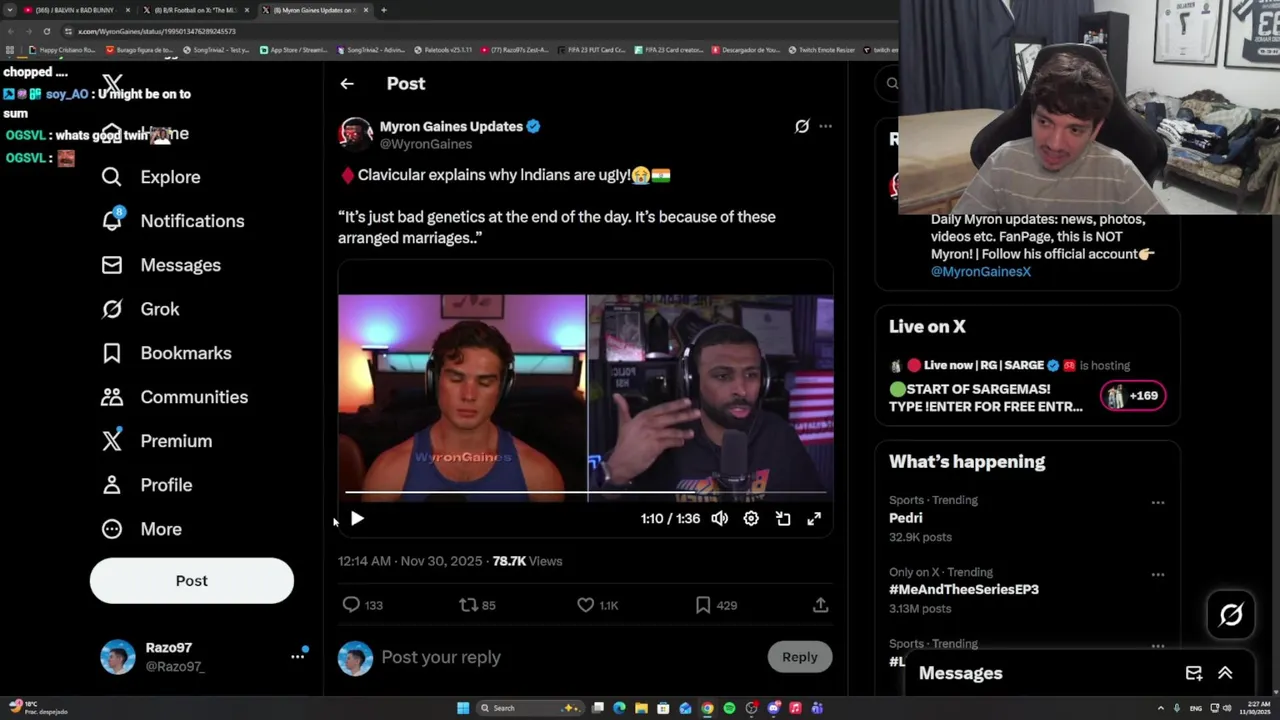
Task: Reload the page
Action: [46, 31]
